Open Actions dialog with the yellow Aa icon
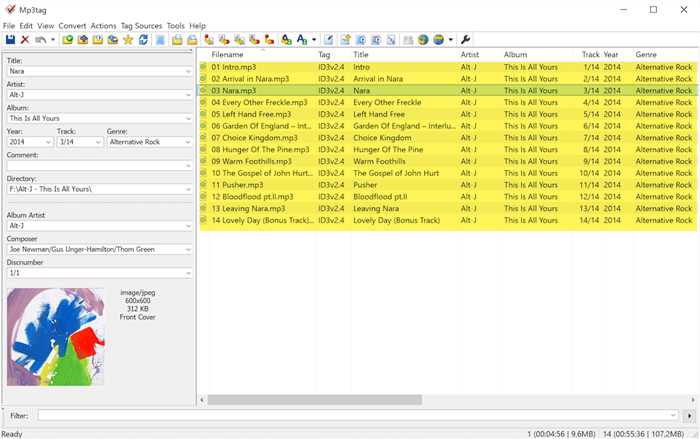The height and width of the screenshot is (439, 700). pos(287,40)
